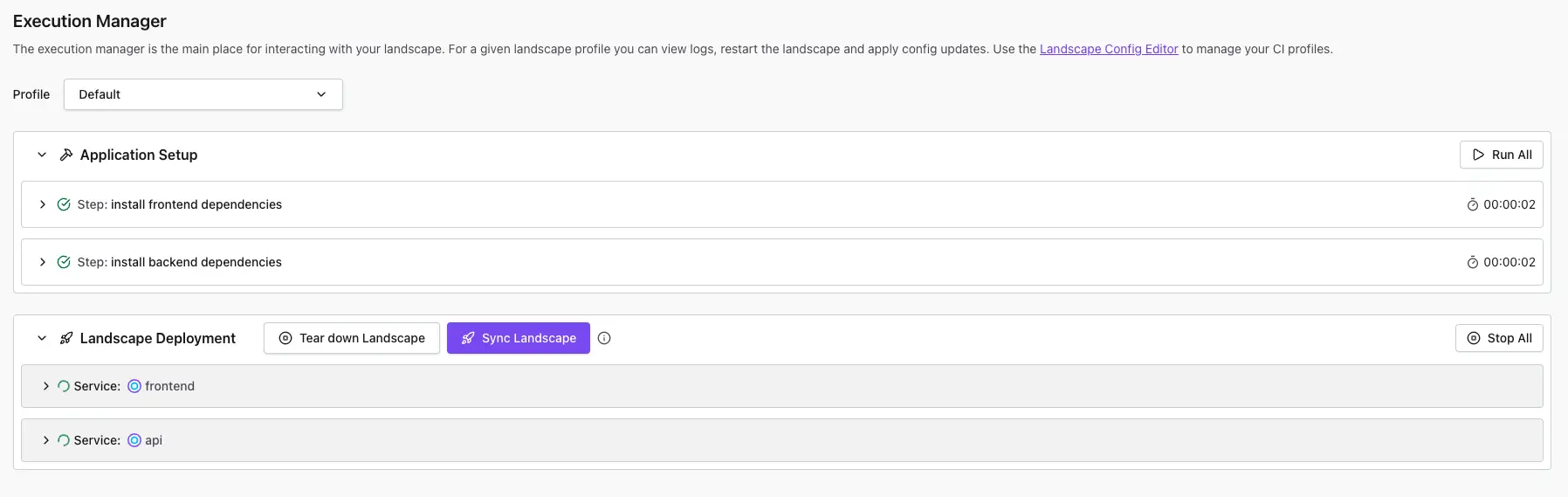Click the timer icon on backend dependencies step
The image size is (1568, 497).
(1472, 262)
